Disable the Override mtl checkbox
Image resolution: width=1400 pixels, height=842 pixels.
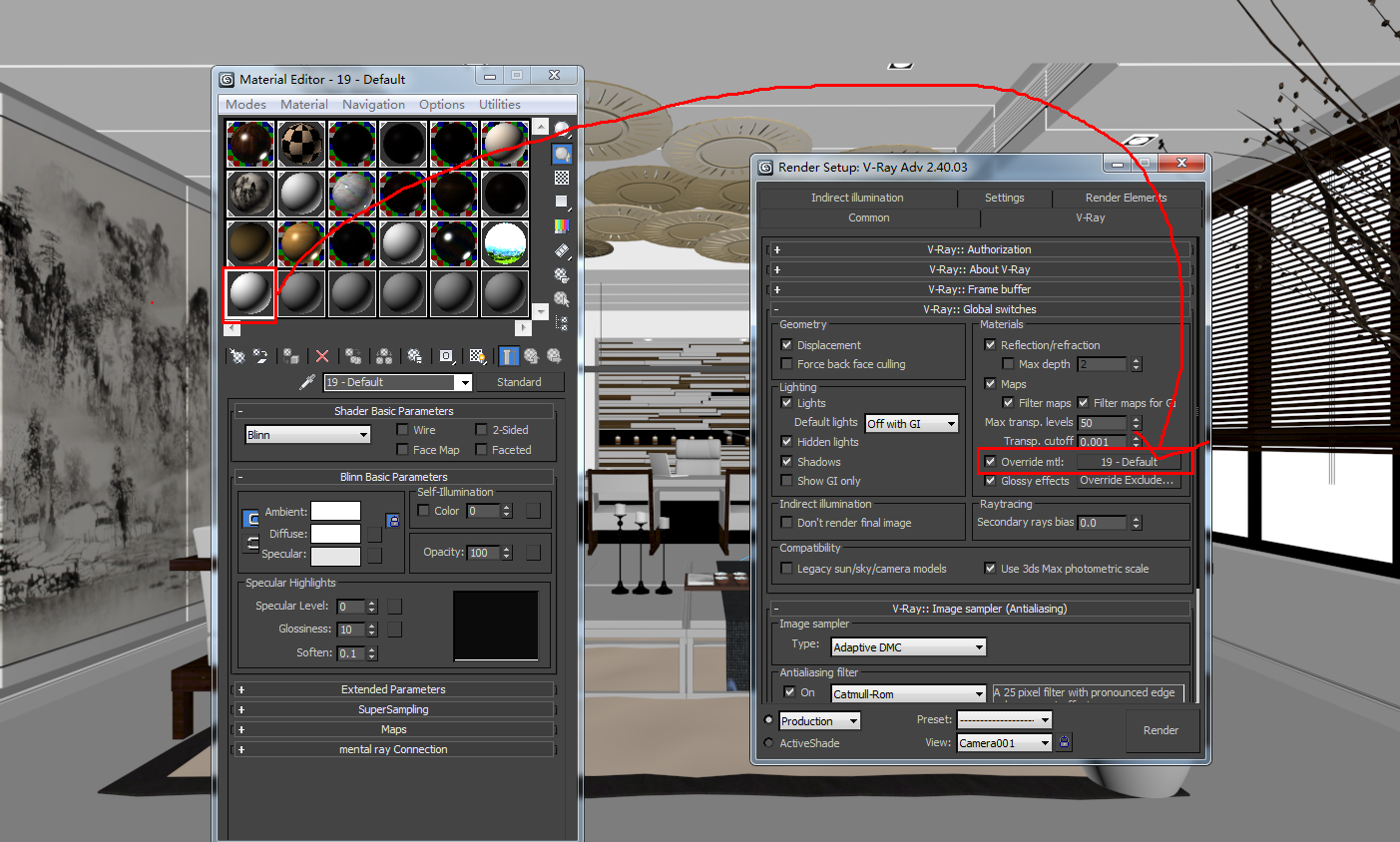[990, 462]
